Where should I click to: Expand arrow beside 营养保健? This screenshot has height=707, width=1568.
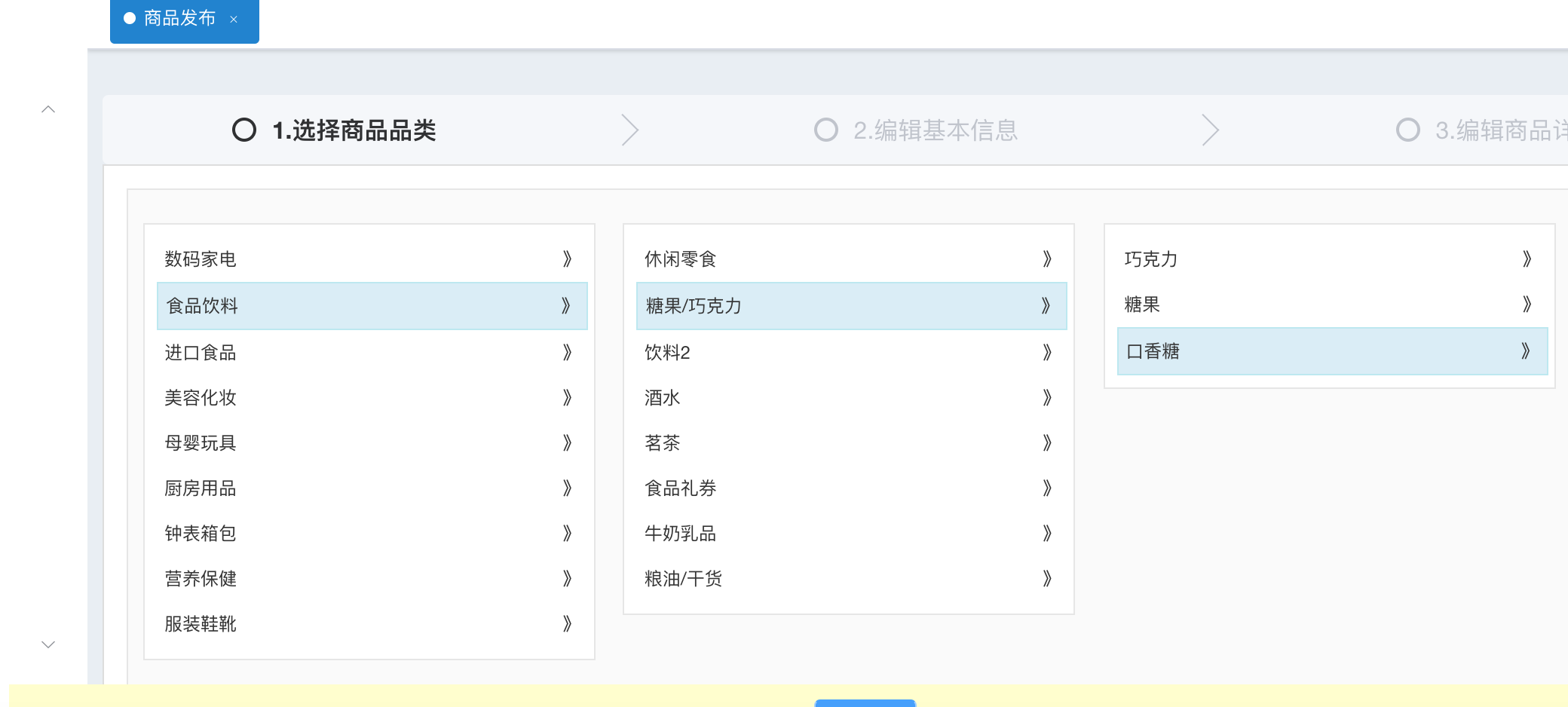(x=567, y=579)
